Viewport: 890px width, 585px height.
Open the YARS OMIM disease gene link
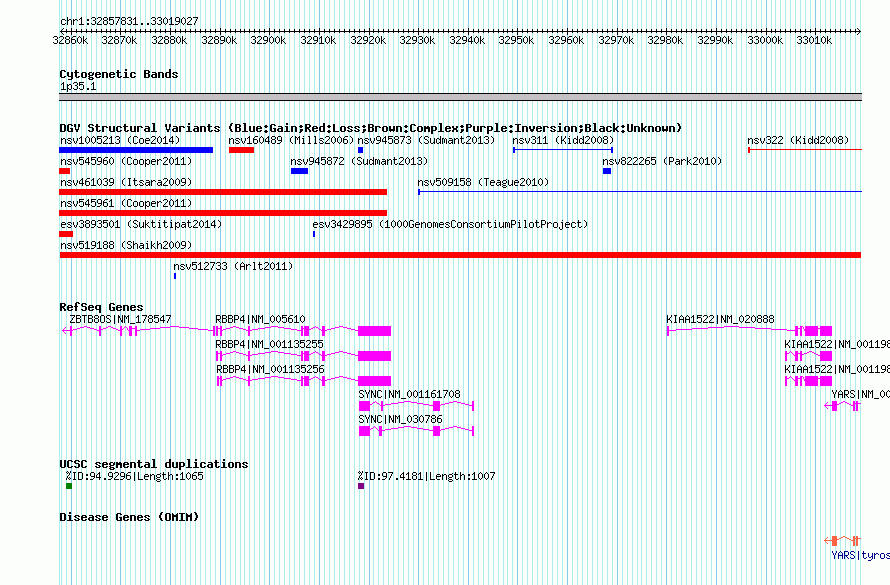(860, 555)
